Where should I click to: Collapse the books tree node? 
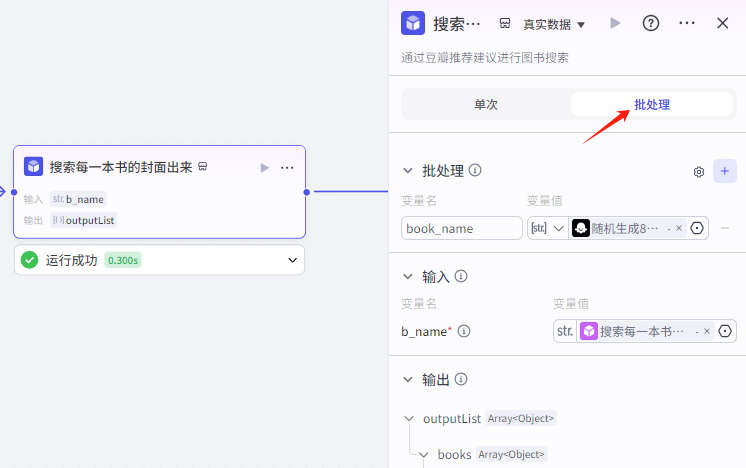[423, 455]
